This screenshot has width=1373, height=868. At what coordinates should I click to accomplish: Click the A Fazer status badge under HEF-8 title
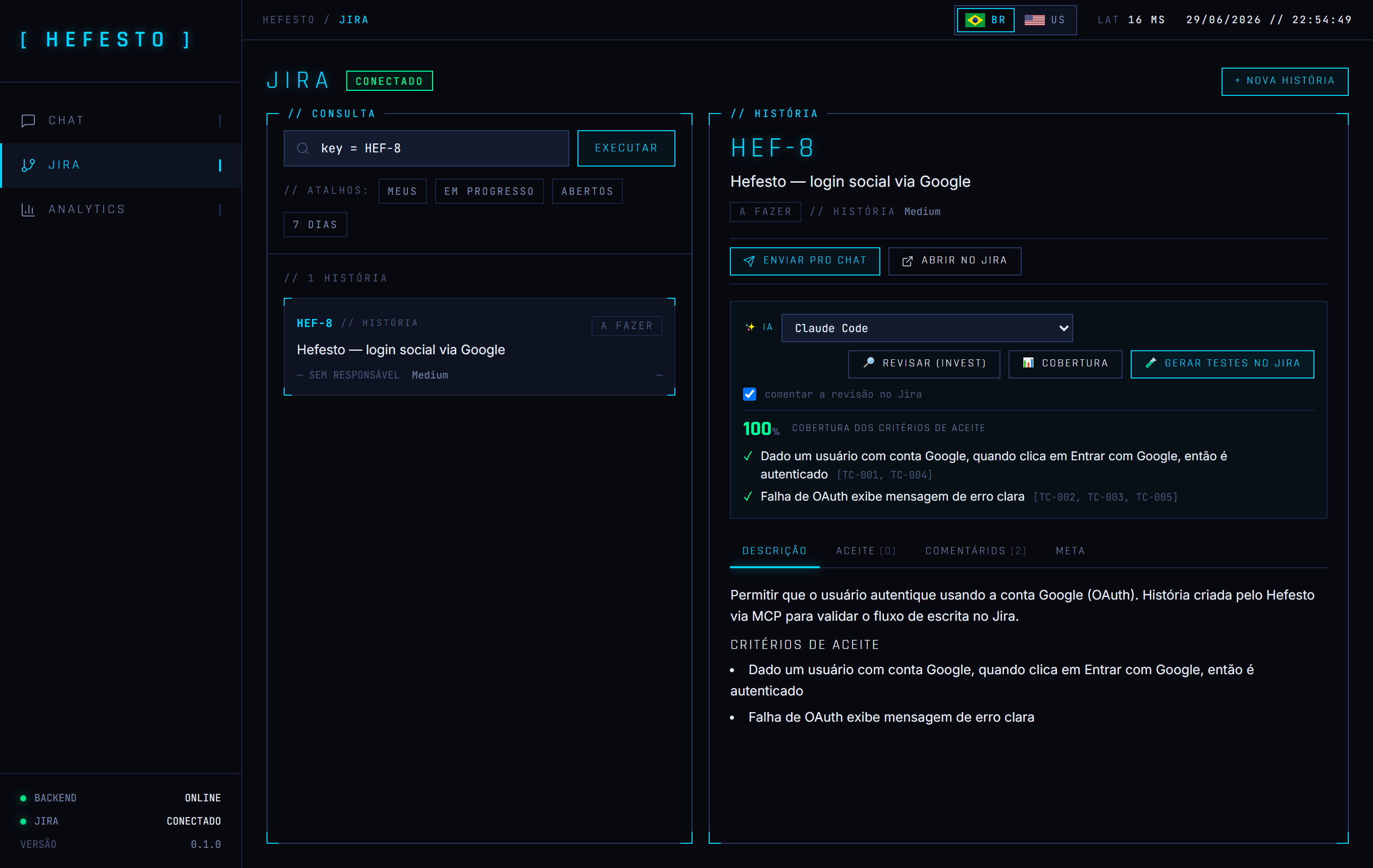click(x=765, y=211)
